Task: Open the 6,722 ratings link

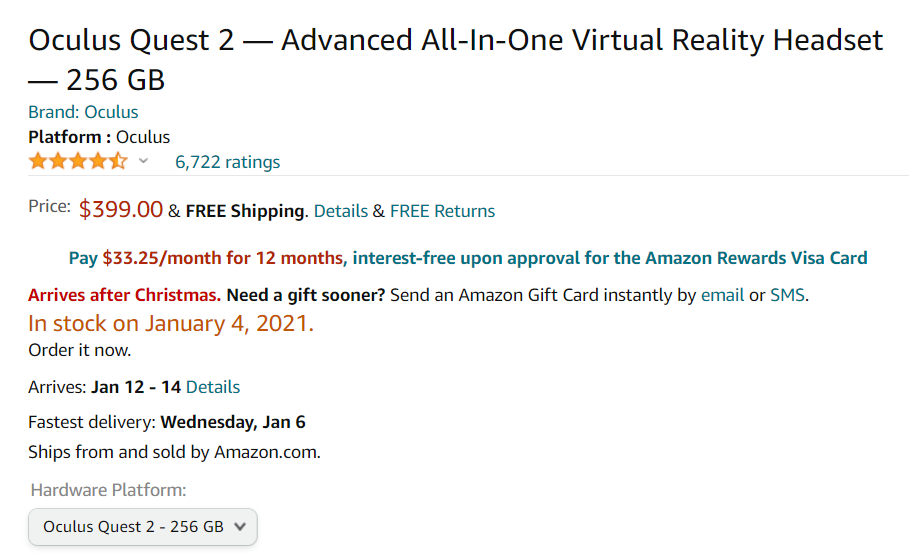Action: pos(227,162)
